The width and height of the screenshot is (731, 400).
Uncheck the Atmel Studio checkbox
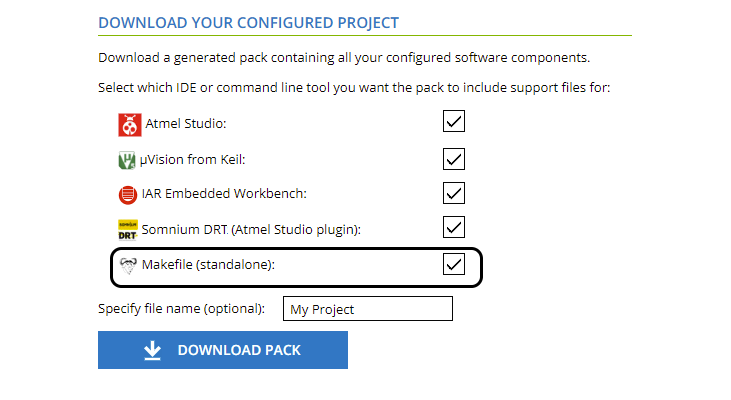[454, 122]
